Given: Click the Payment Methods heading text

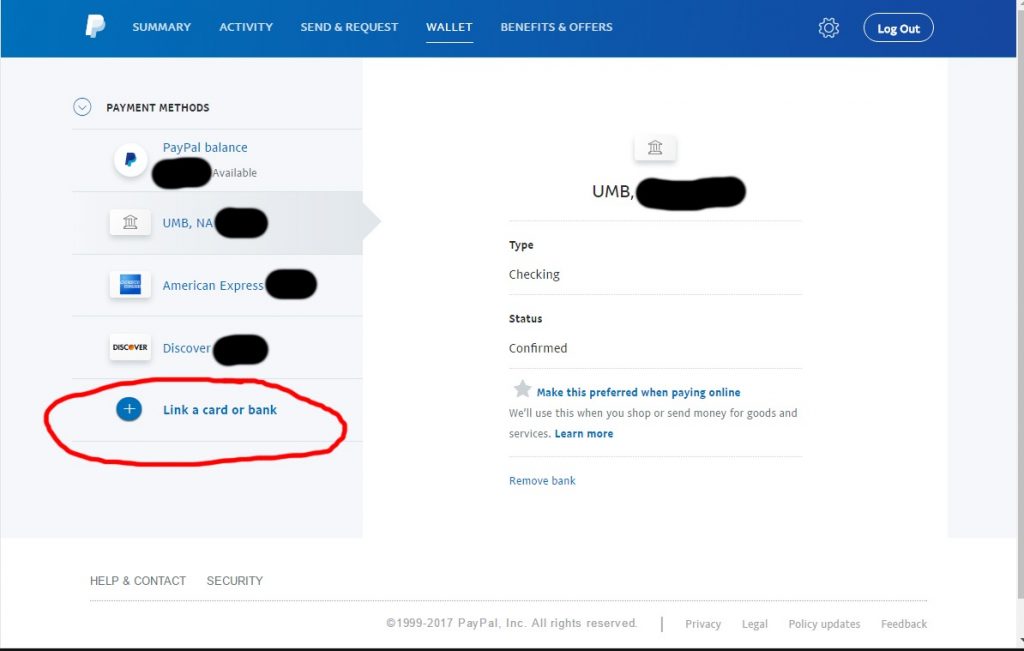Looking at the screenshot, I should 157,107.
